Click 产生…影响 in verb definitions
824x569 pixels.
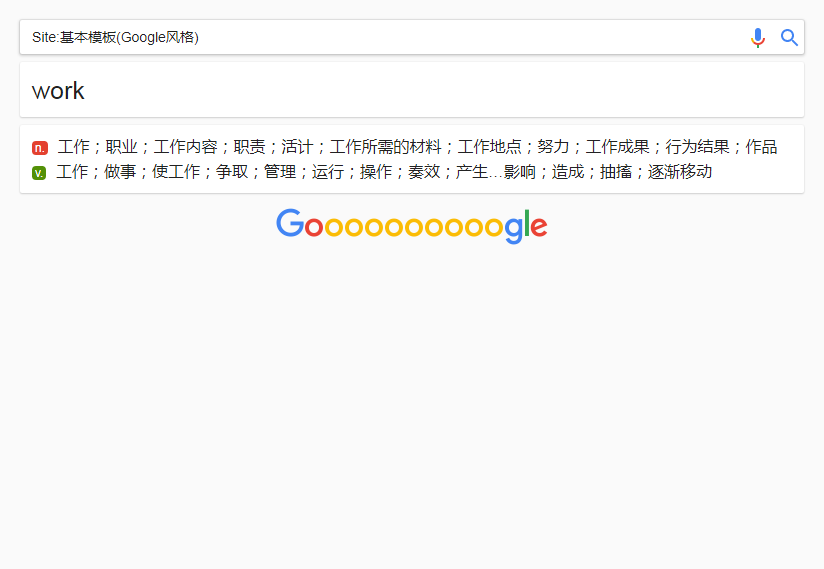tap(496, 172)
